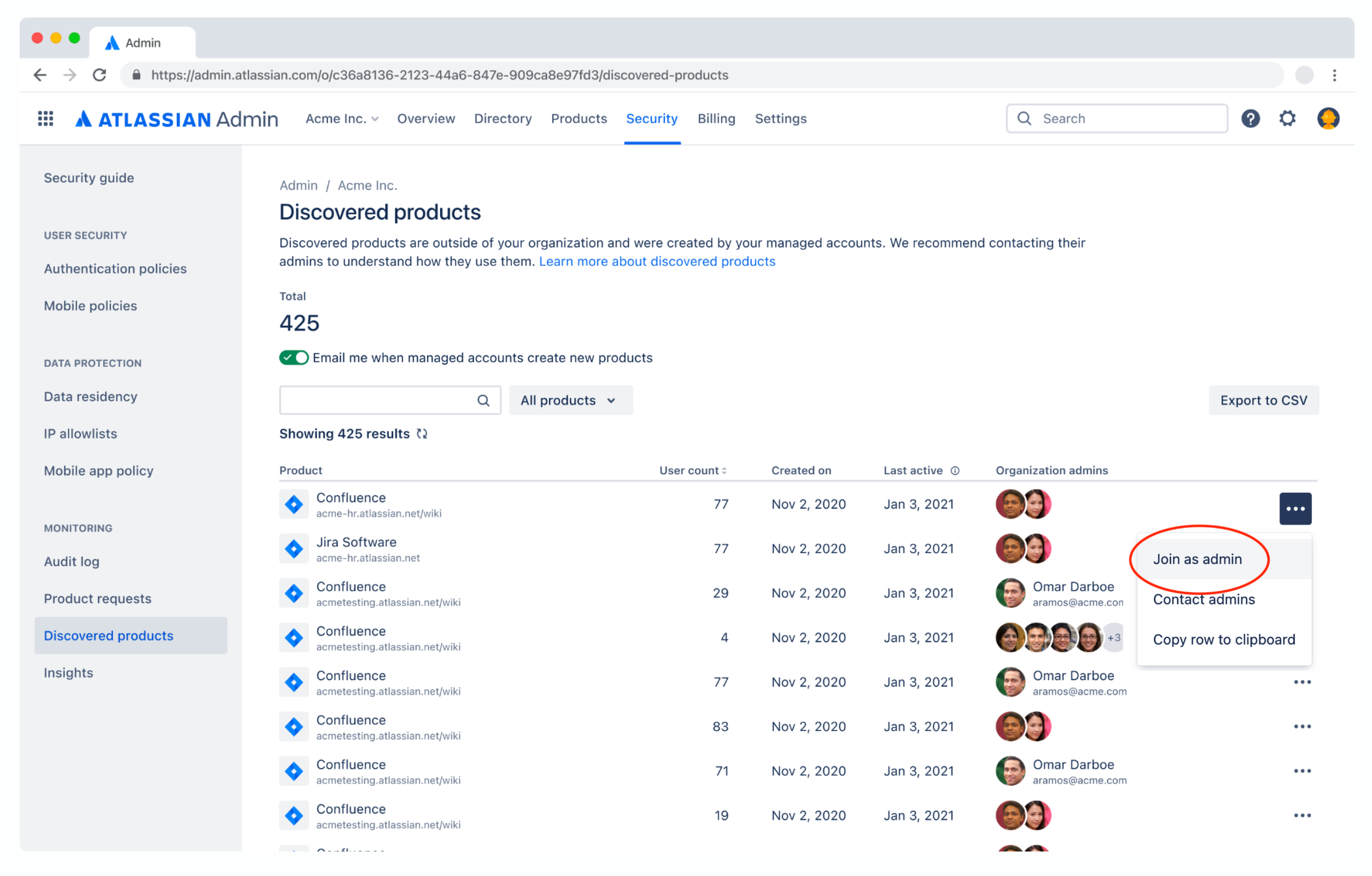Switch to the Billing tab

(716, 119)
